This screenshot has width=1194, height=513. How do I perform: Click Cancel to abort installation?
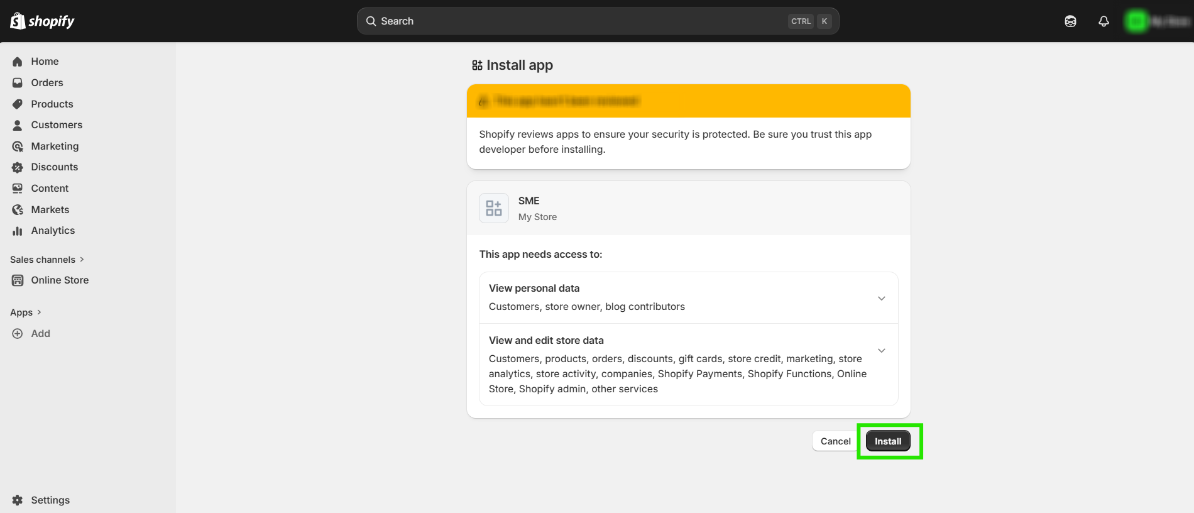835,441
